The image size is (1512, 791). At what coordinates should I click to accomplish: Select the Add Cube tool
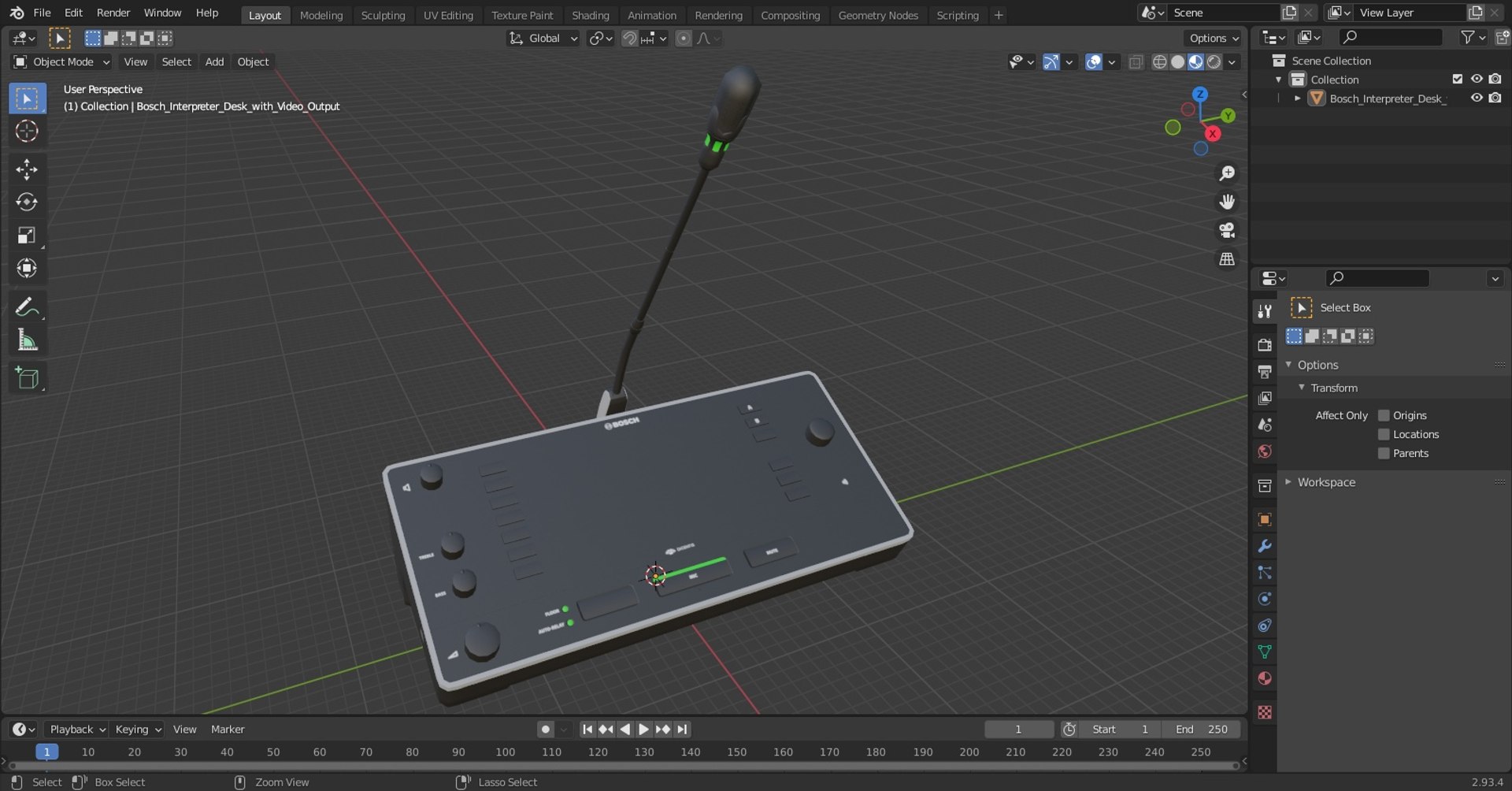point(27,378)
